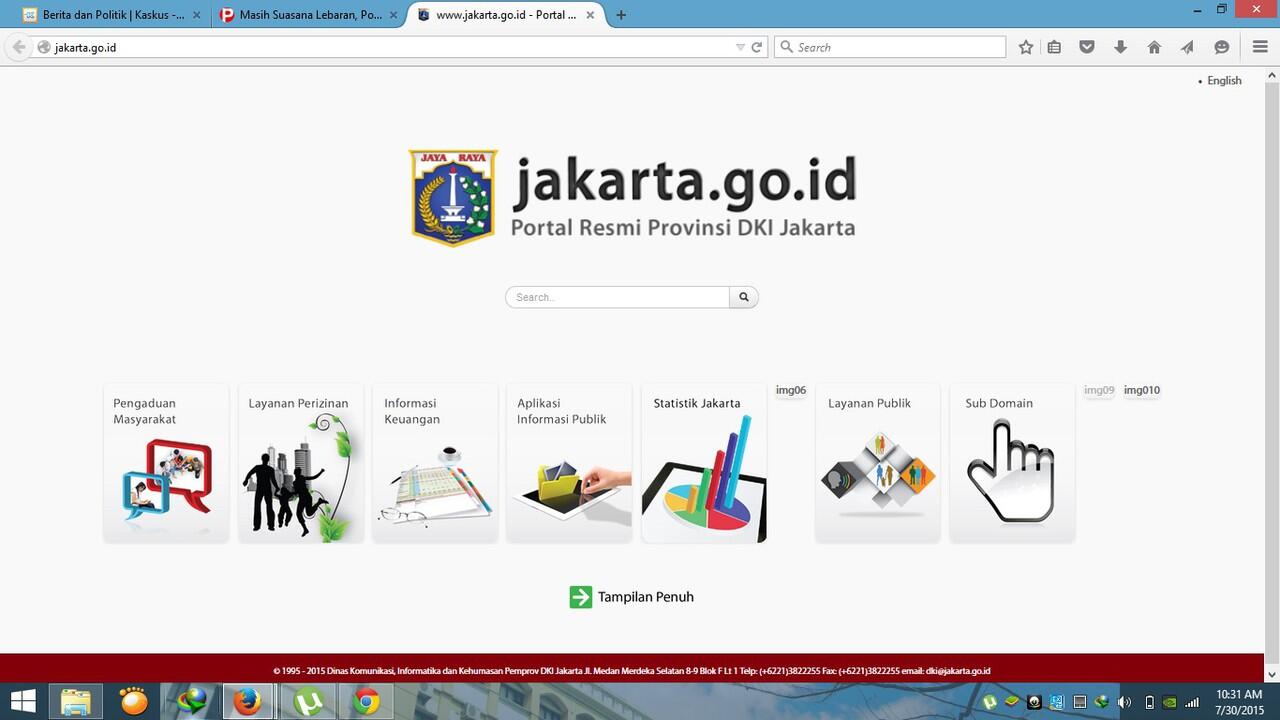The image size is (1280, 720).
Task: Click the paper plane share icon
Action: tap(1187, 47)
